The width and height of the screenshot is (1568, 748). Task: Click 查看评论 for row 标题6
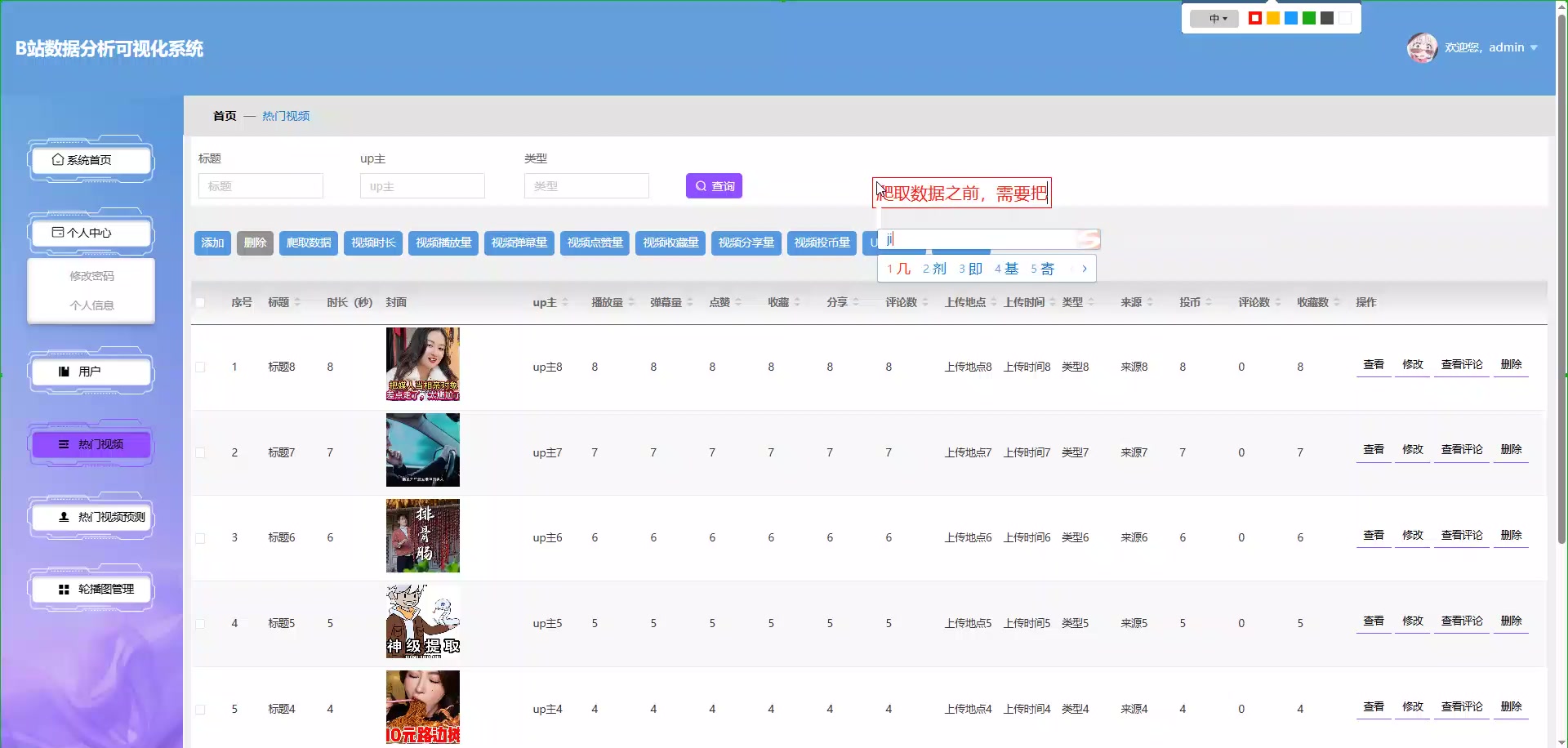pyautogui.click(x=1462, y=536)
